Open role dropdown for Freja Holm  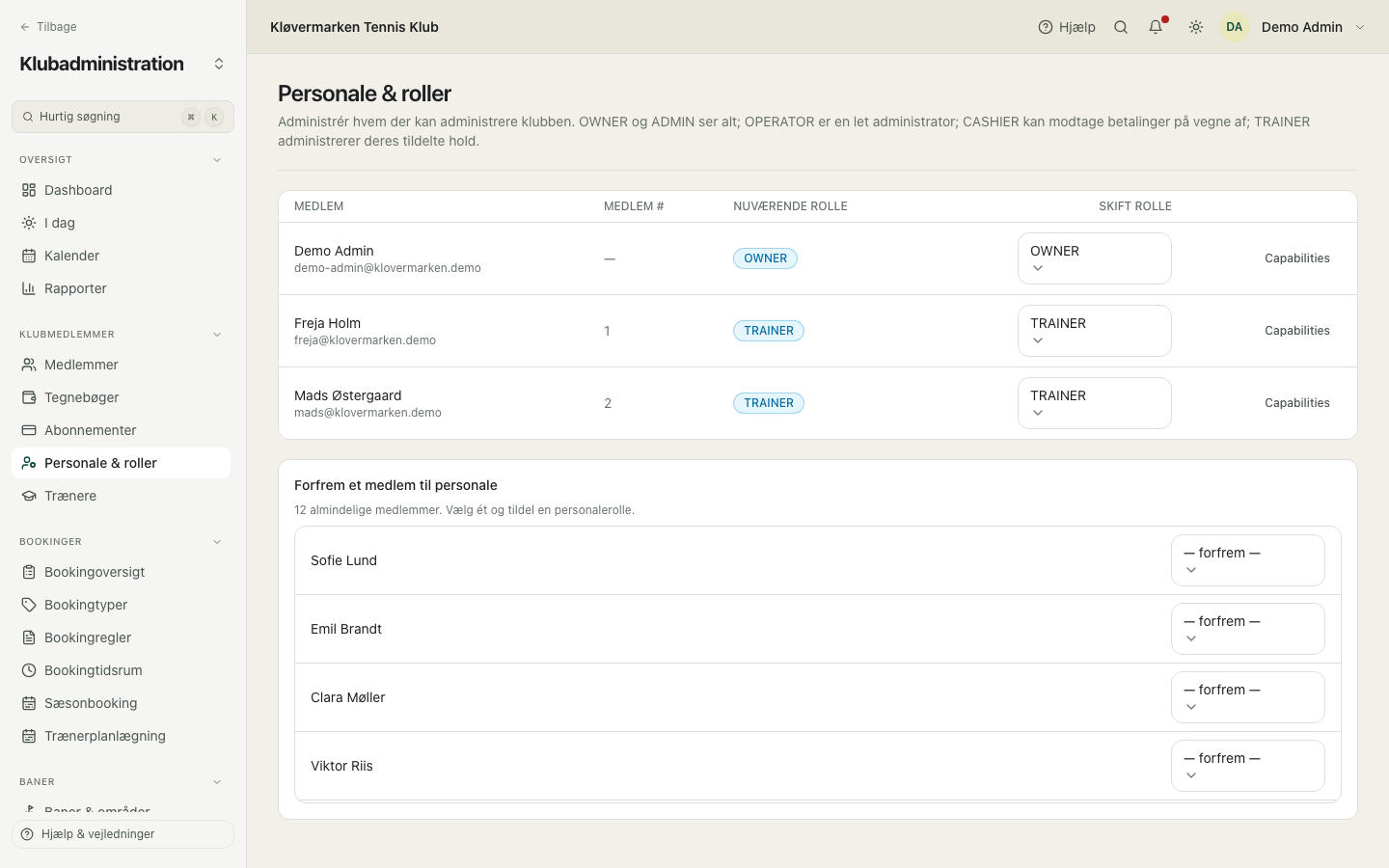(1095, 331)
